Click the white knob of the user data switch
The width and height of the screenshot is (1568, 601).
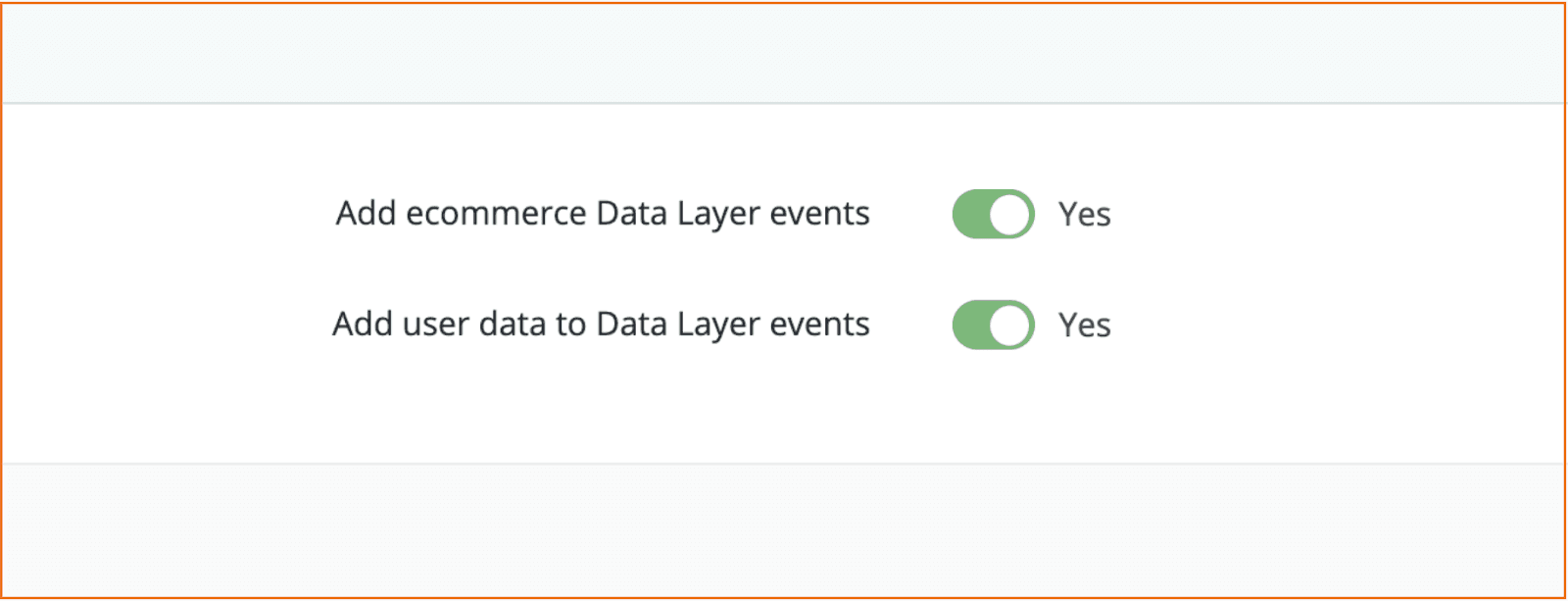(1010, 325)
